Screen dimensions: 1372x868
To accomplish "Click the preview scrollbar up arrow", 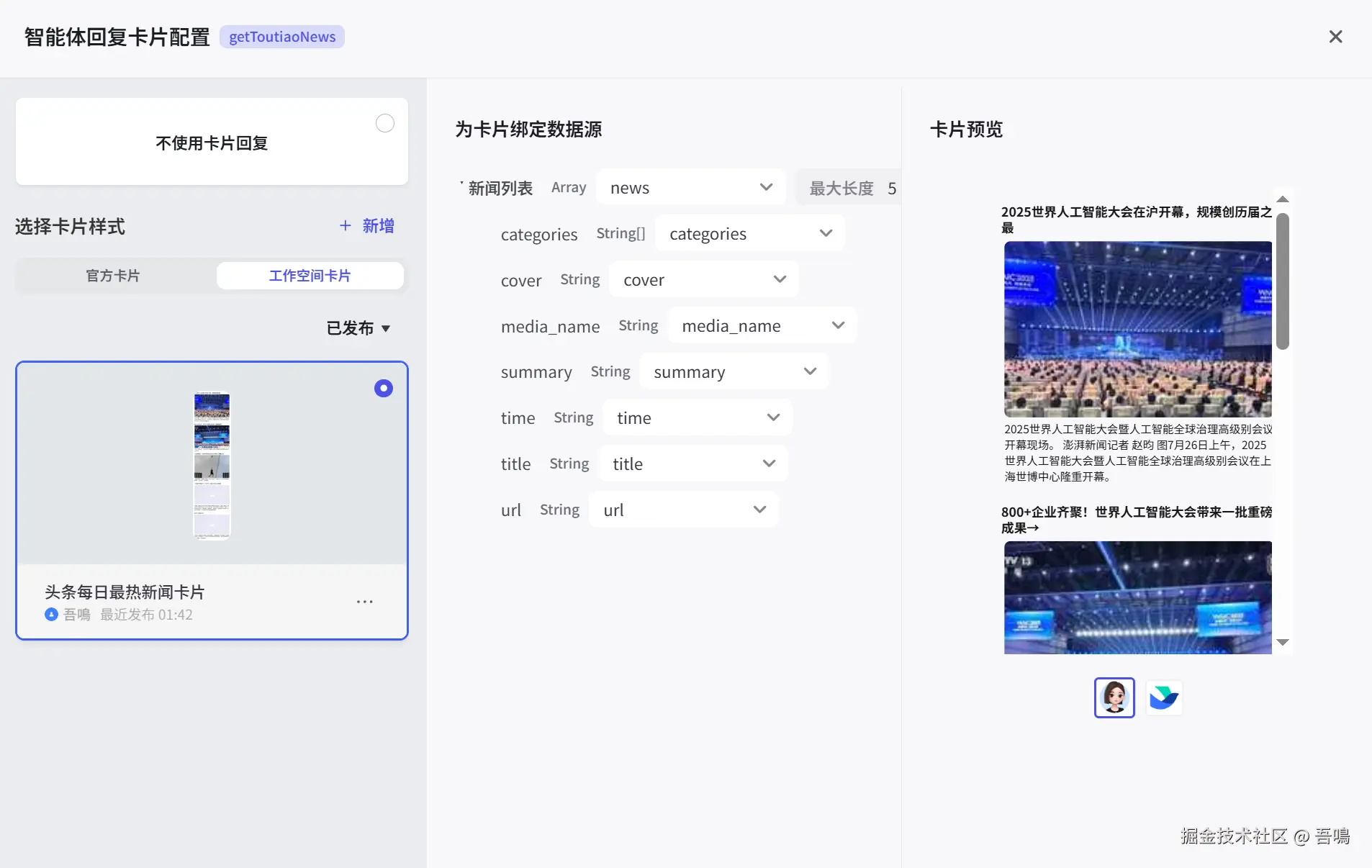I will (1283, 199).
